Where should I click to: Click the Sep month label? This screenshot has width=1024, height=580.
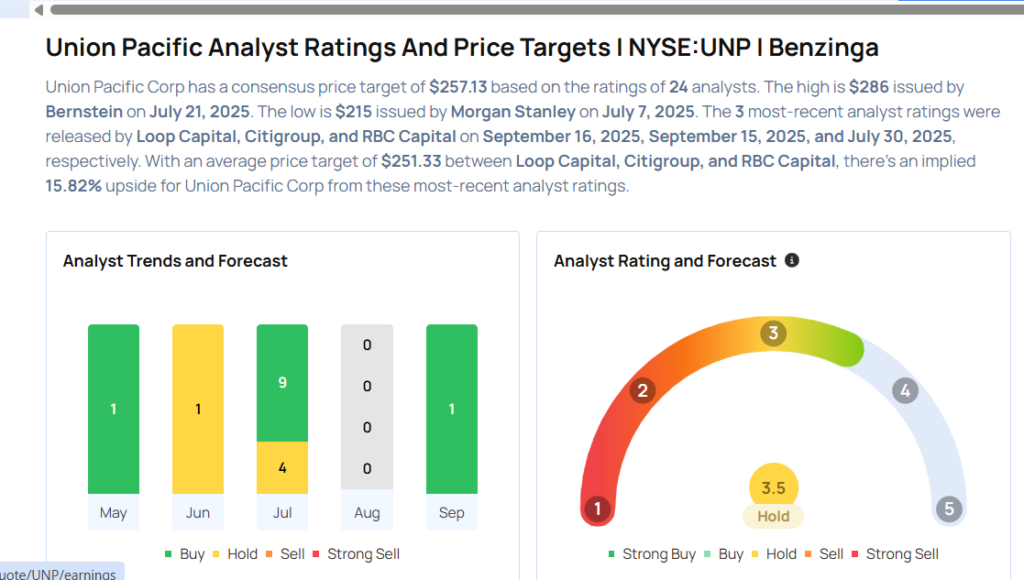[451, 513]
